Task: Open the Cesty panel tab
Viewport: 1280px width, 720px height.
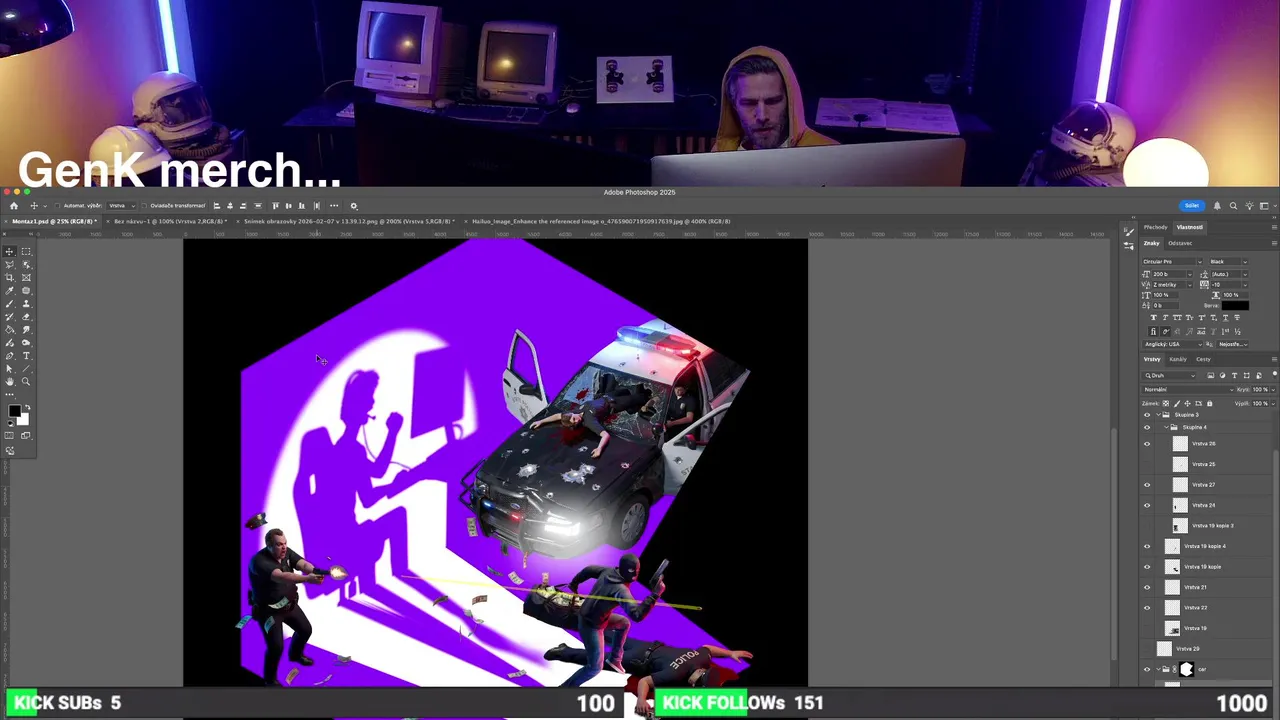Action: [x=1203, y=359]
